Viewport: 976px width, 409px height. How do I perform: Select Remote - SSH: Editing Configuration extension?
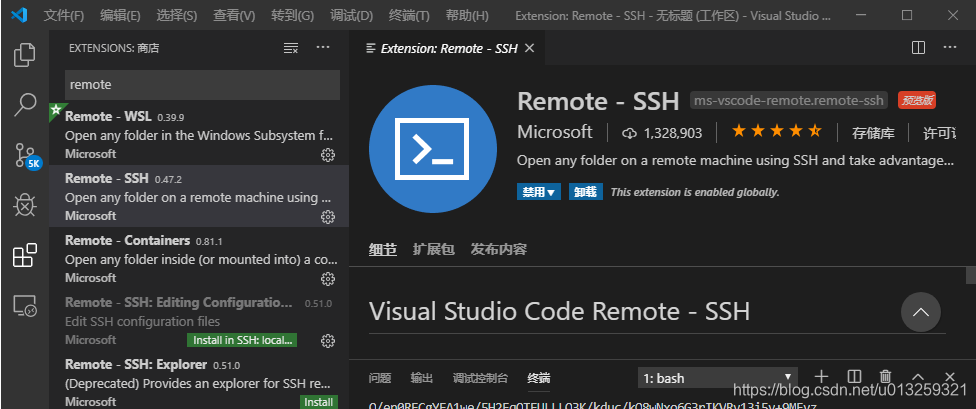(199, 320)
